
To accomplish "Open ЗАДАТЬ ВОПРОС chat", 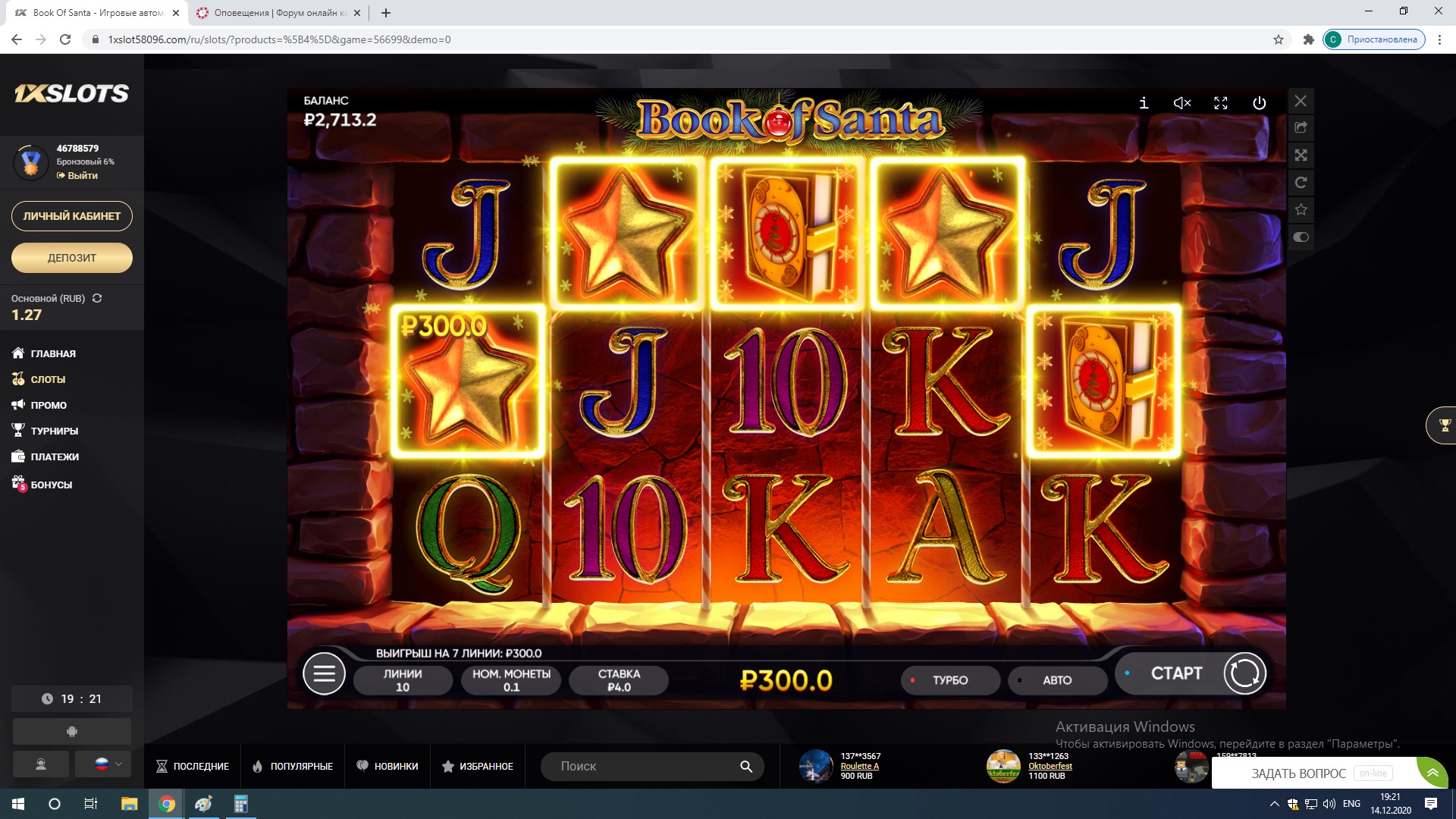I will click(1298, 773).
